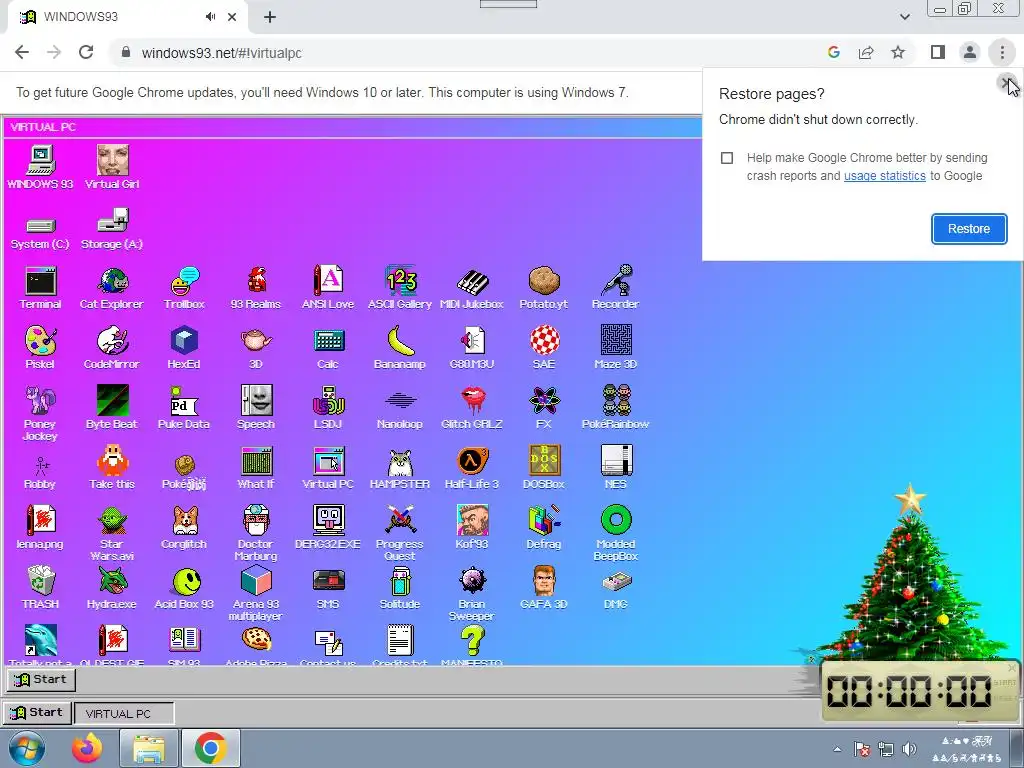Open the Defrag icon
The height and width of the screenshot is (768, 1024).
(x=543, y=528)
